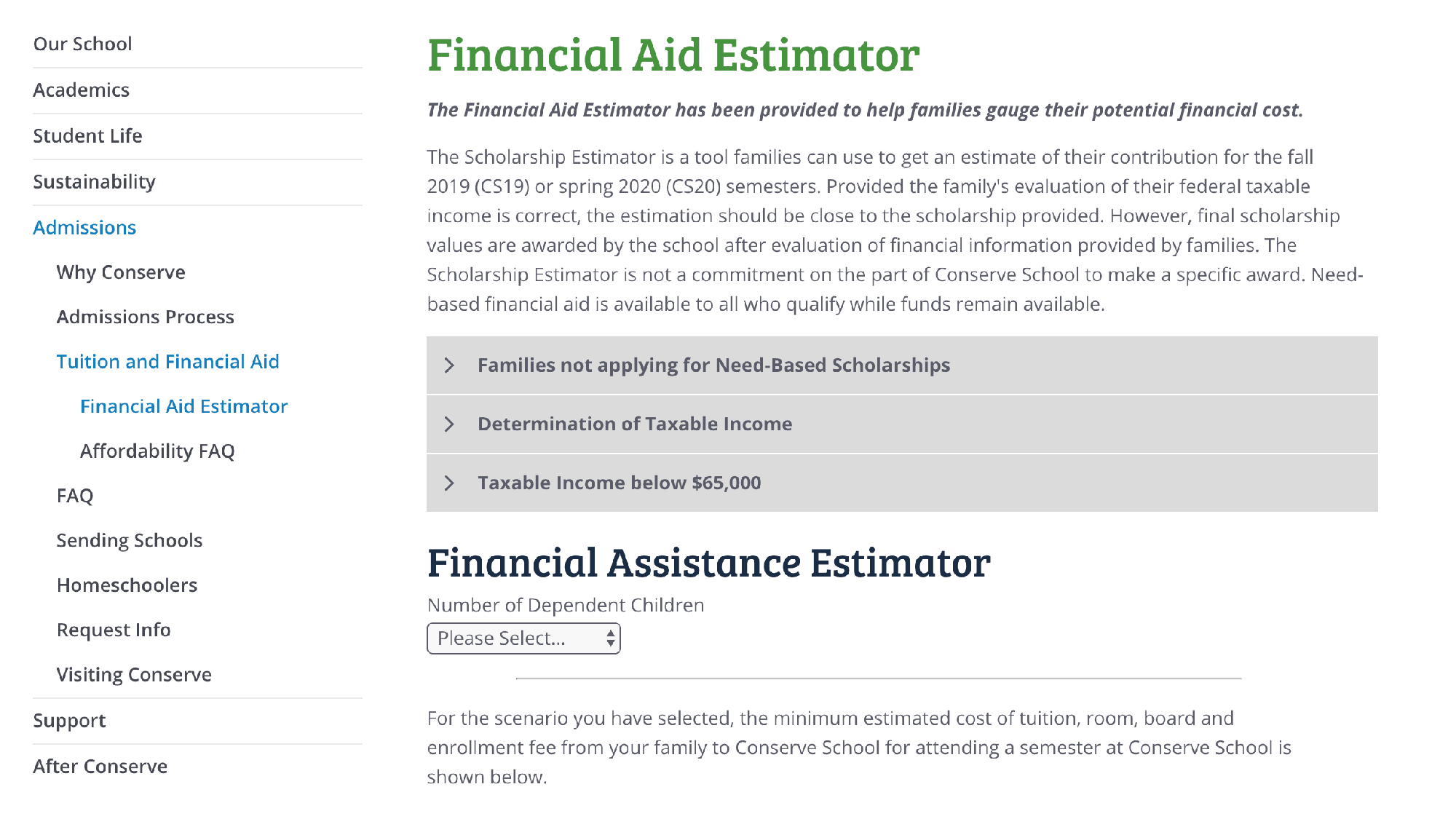Click the chevron icon next to 'Taxable Income below $65,000'

449,483
